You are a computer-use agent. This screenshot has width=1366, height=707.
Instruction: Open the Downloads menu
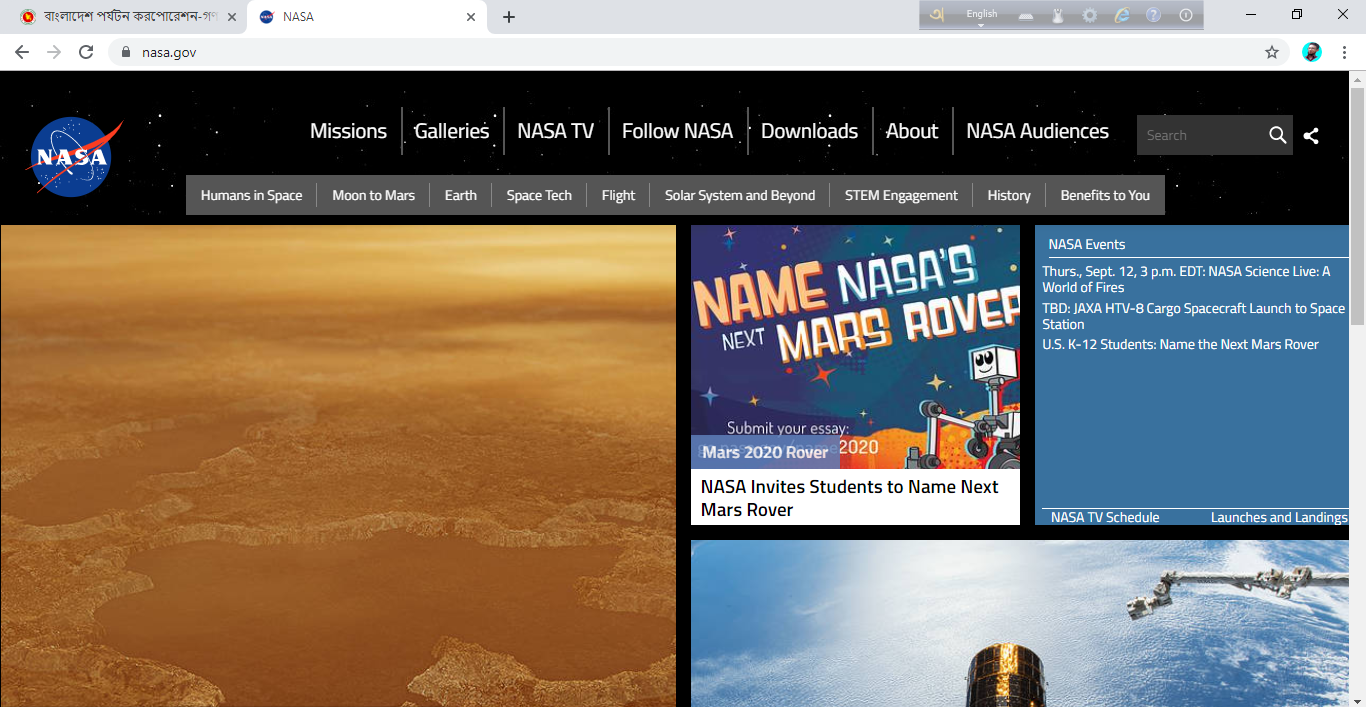809,131
